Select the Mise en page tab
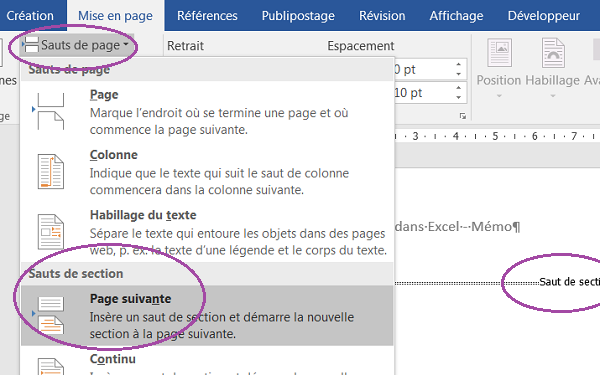Image resolution: width=600 pixels, height=375 pixels. click(x=115, y=16)
